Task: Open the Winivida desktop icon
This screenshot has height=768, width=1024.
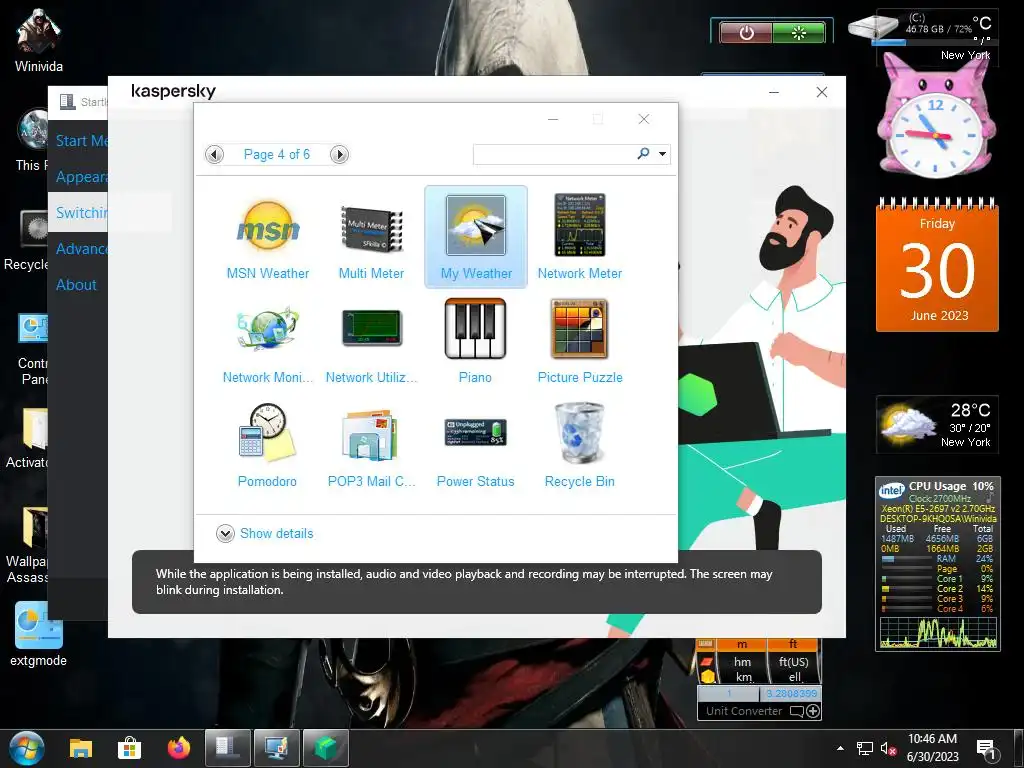Action: (39, 42)
